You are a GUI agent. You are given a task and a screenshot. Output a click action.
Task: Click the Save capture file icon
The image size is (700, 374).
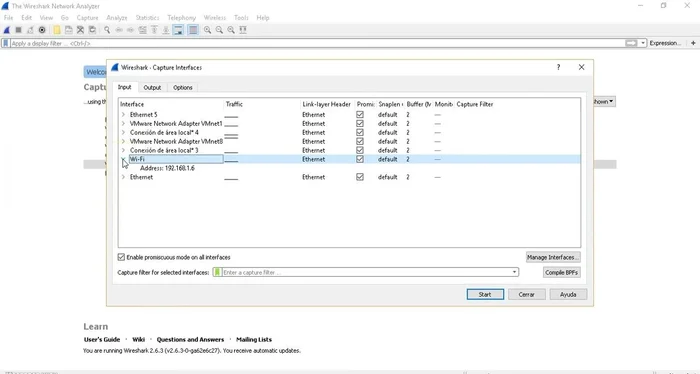pyautogui.click(x=68, y=30)
